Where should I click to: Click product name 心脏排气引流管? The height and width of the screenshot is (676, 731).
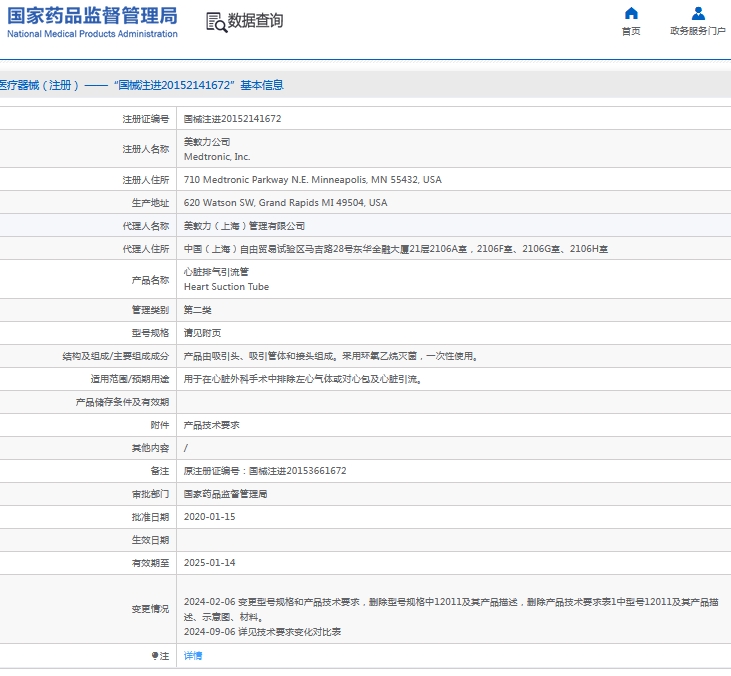[x=216, y=272]
